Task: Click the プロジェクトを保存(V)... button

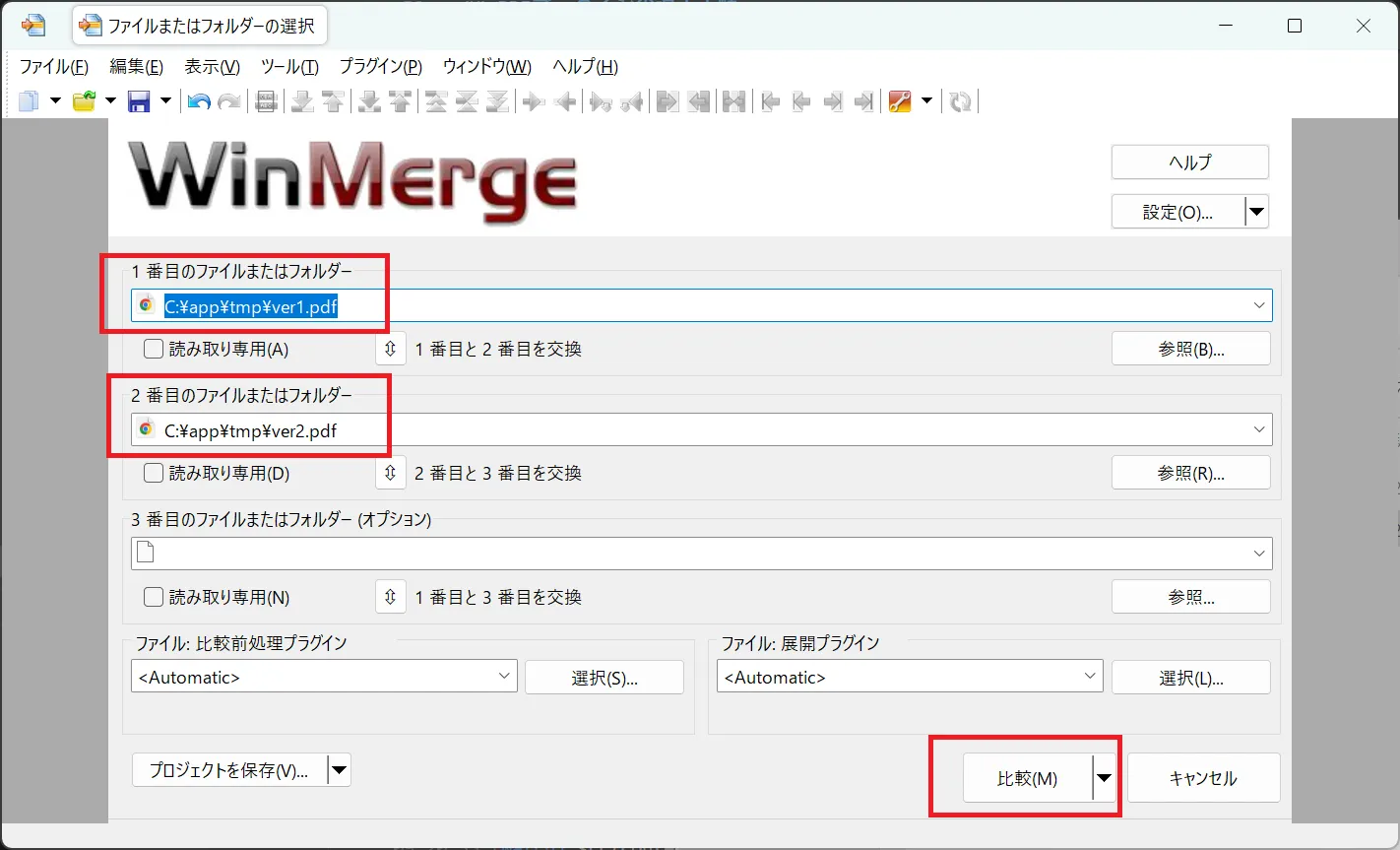Action: click(x=229, y=770)
